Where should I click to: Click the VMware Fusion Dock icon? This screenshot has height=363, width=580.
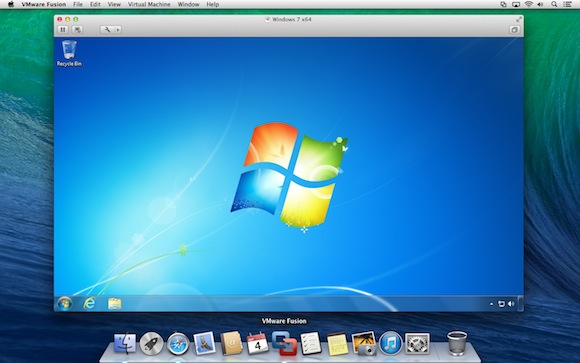coord(284,343)
